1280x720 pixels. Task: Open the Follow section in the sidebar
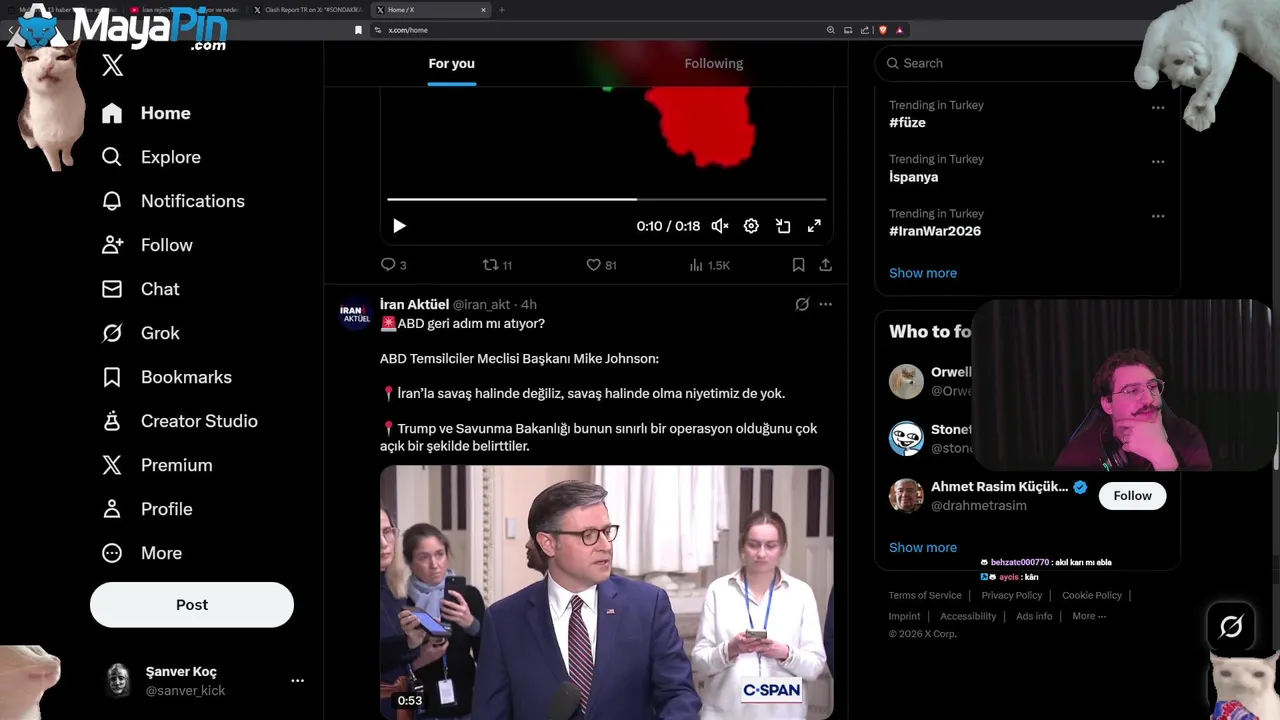(x=147, y=245)
